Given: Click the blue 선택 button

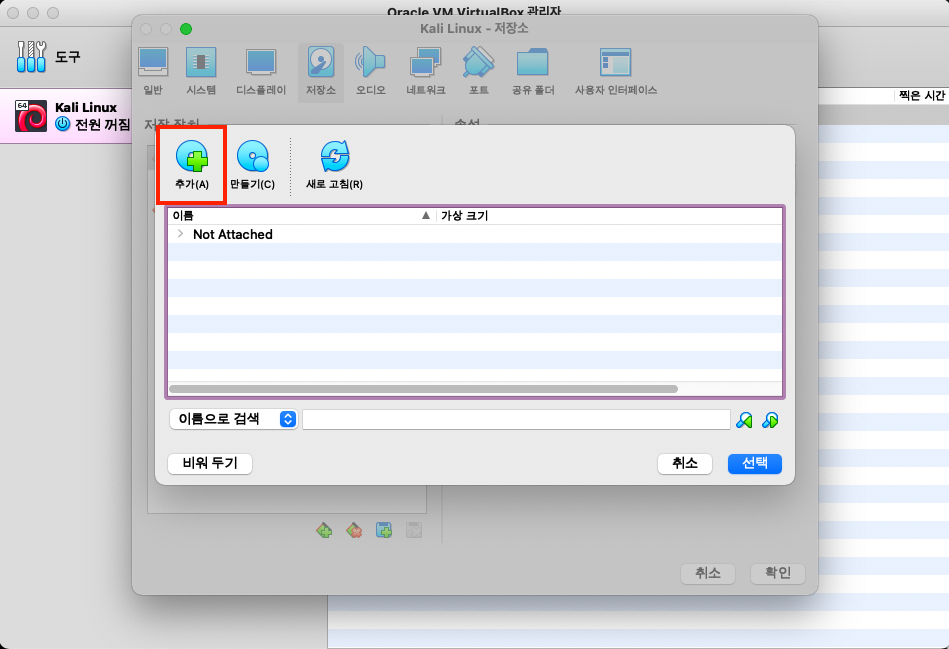Looking at the screenshot, I should pyautogui.click(x=755, y=464).
